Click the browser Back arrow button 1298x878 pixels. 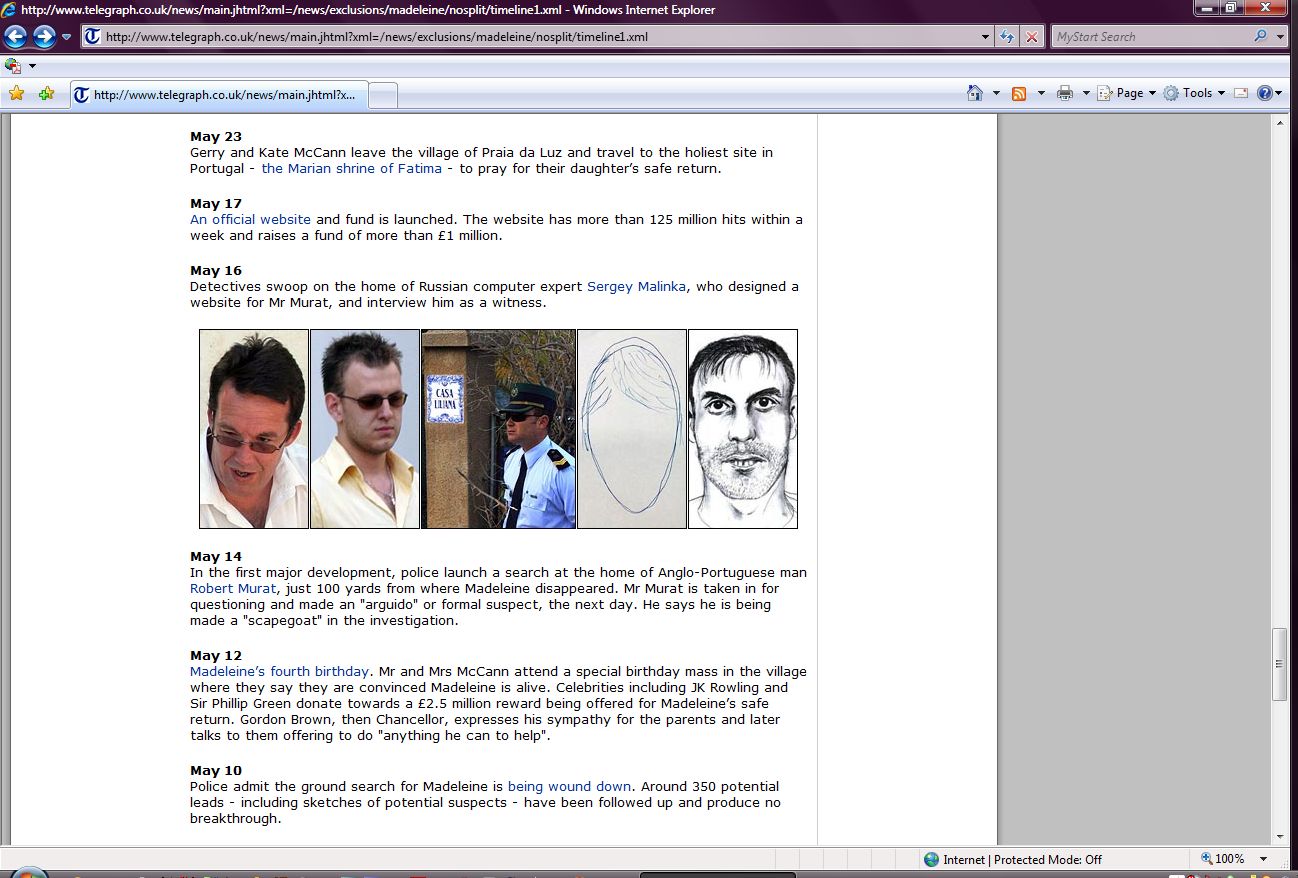point(16,37)
